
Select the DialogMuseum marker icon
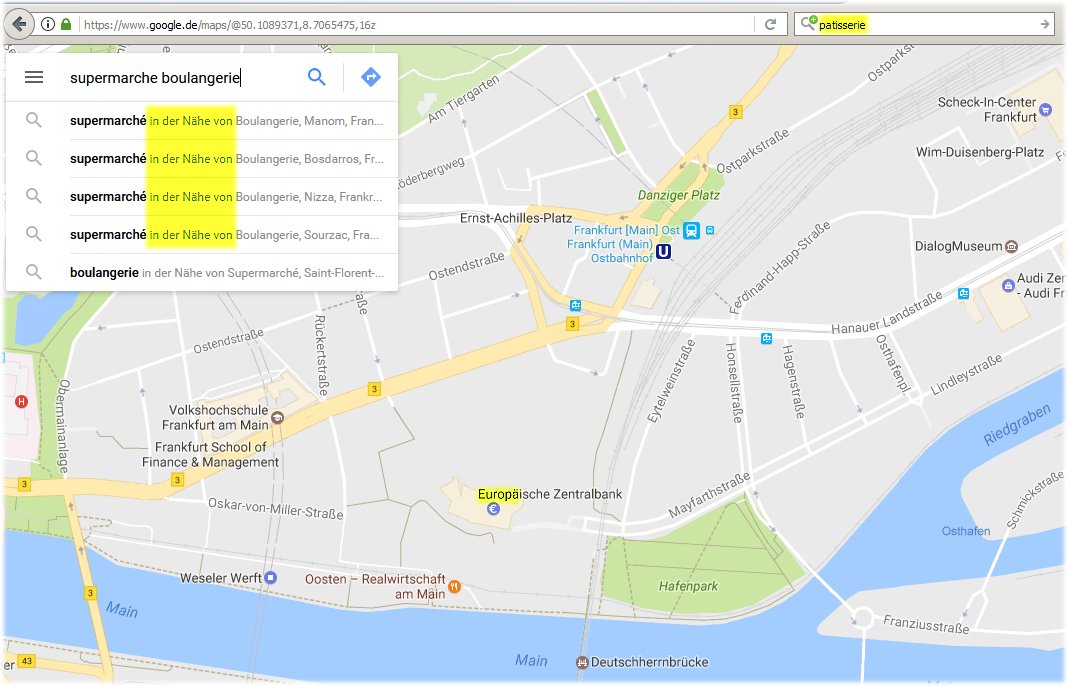(1012, 246)
